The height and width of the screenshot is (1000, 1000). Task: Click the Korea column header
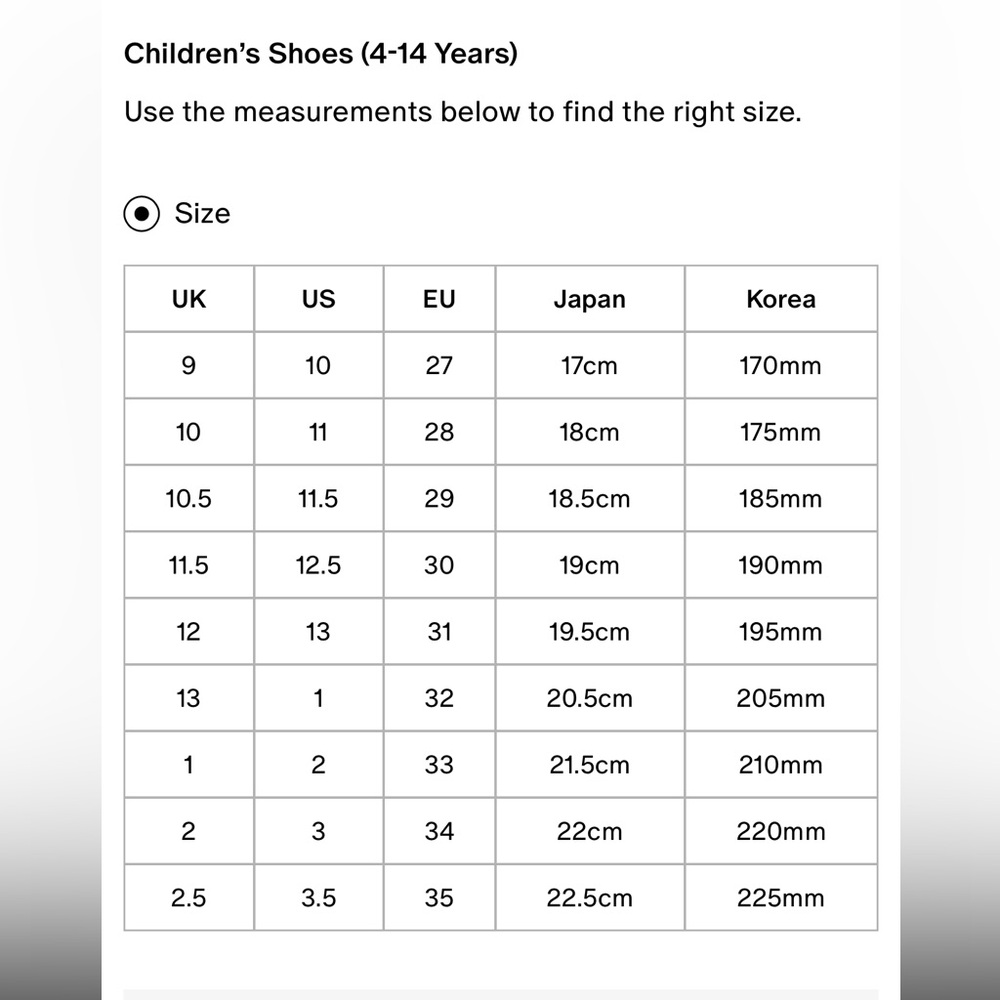click(781, 299)
